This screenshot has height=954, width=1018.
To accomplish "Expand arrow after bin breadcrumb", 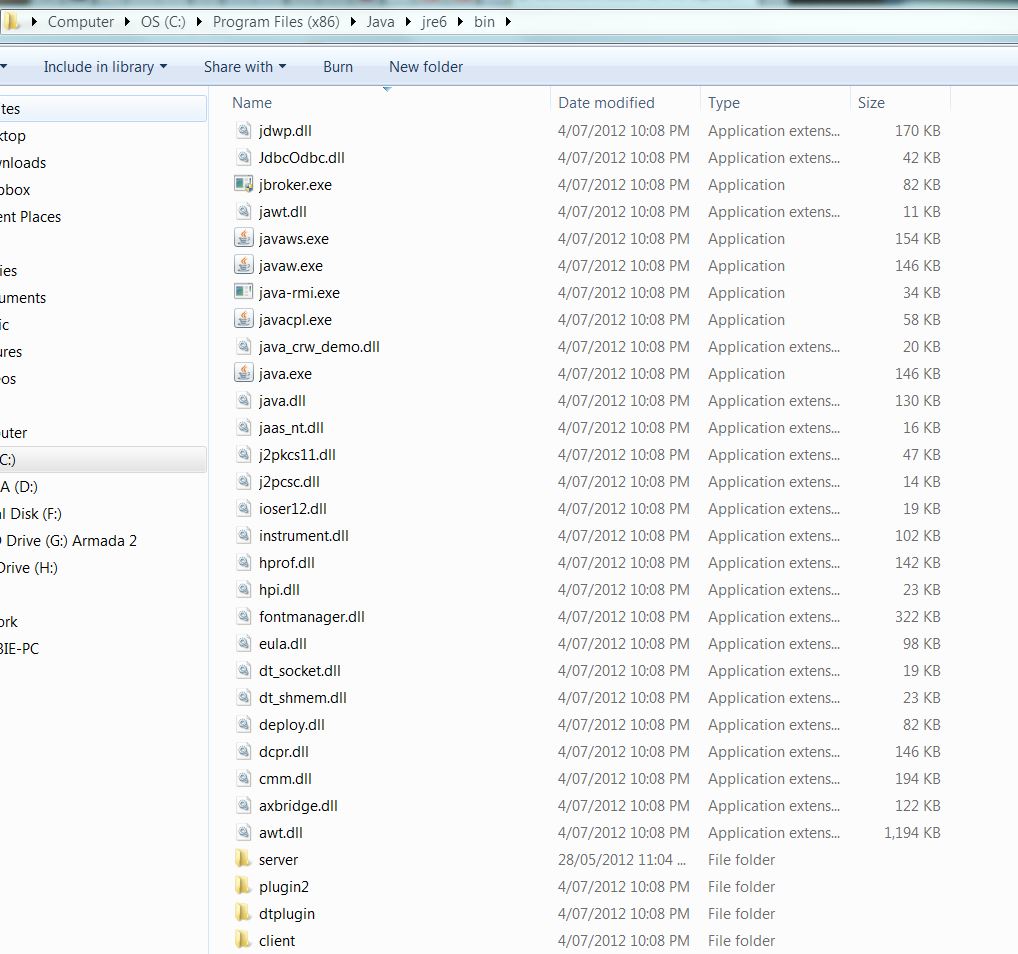I will (508, 22).
